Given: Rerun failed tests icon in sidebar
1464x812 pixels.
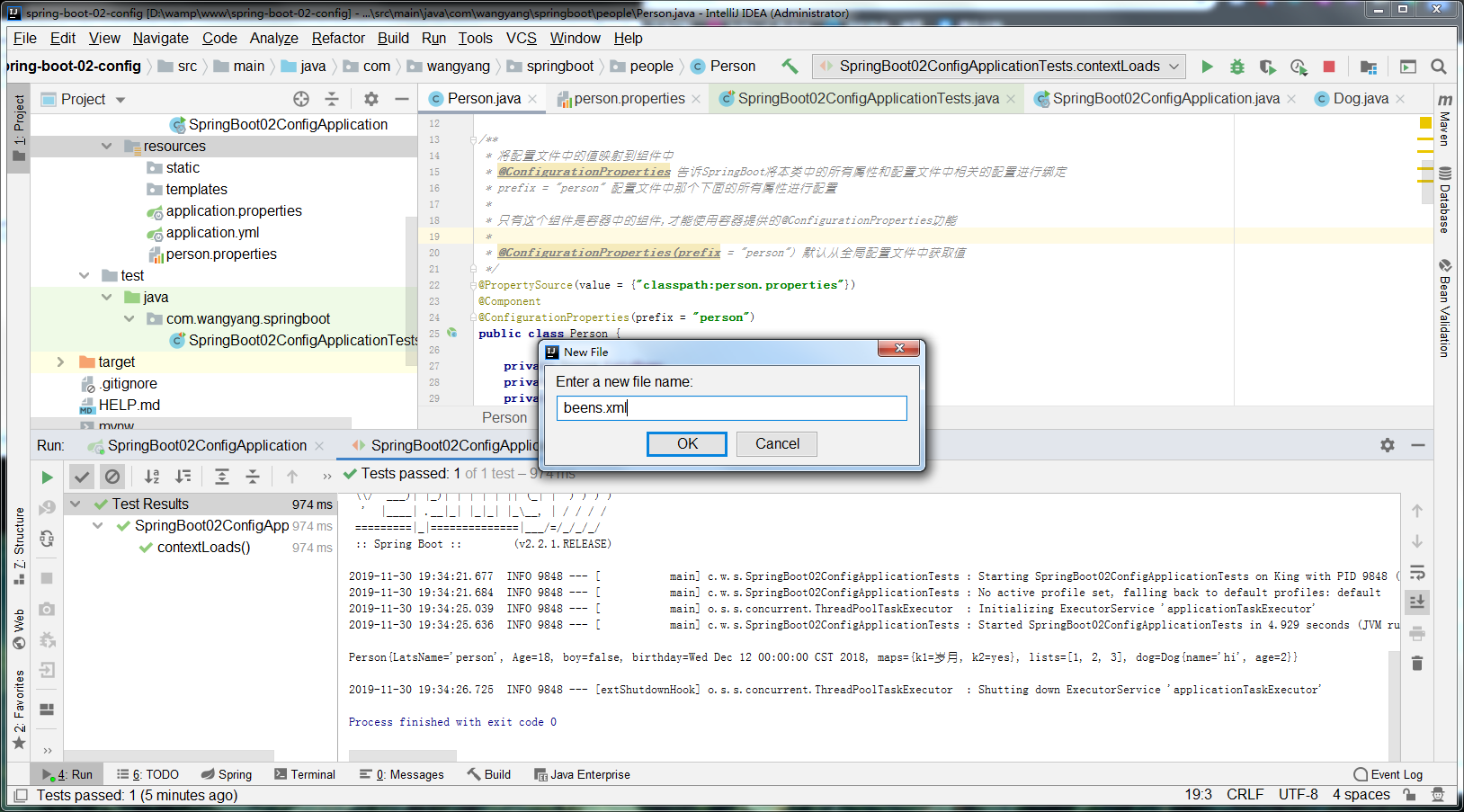Looking at the screenshot, I should 47,508.
